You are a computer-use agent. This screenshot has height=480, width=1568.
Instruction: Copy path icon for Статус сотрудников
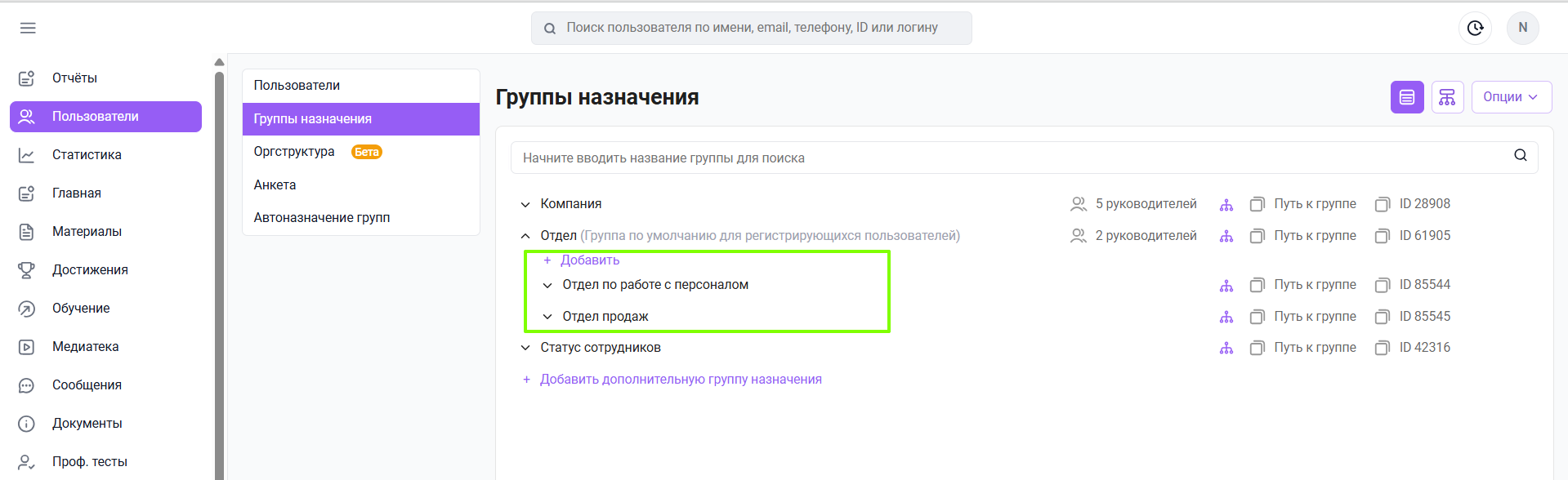coord(1258,348)
